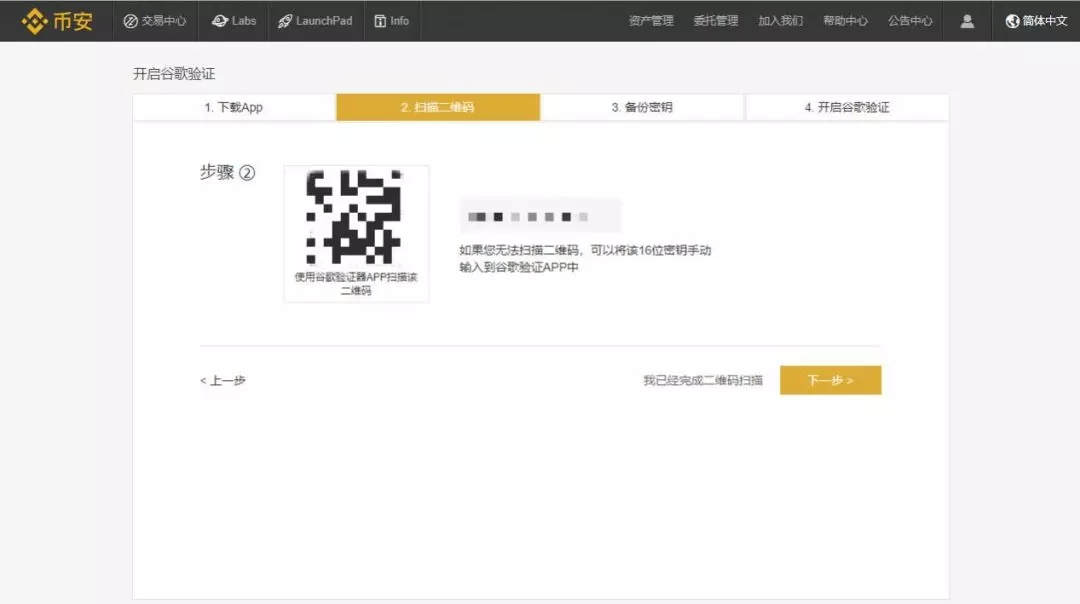Select step tab 1. 下载App

tap(234, 107)
